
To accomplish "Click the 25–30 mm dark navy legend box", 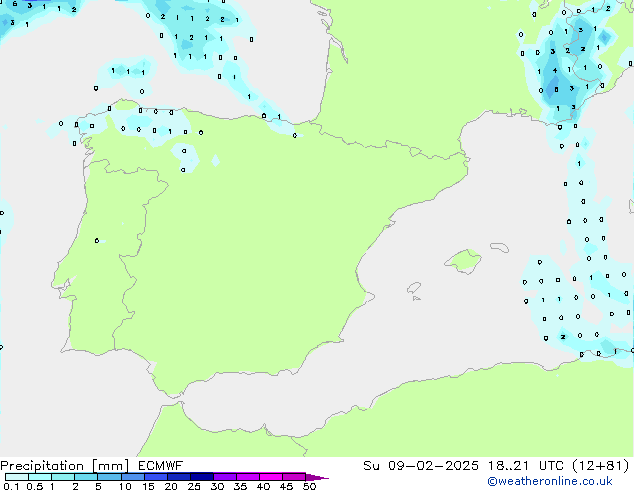I will coord(201,477).
